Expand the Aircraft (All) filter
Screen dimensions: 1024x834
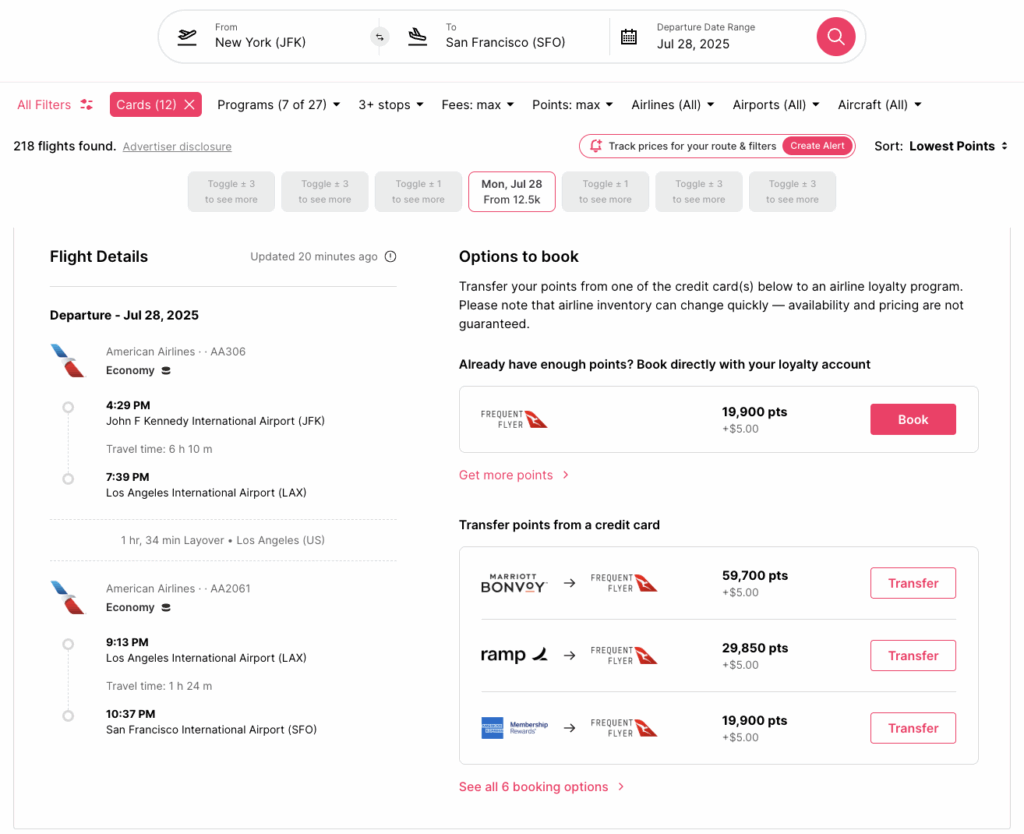tap(879, 105)
